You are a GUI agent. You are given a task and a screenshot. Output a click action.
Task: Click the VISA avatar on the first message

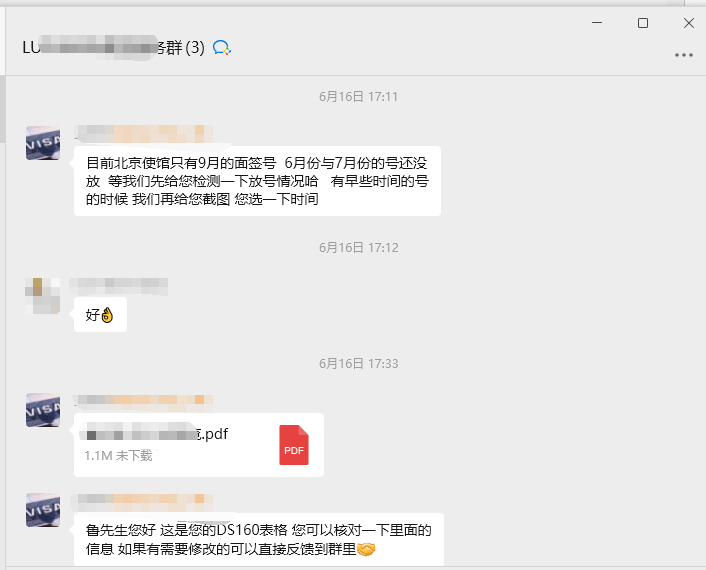click(x=43, y=143)
